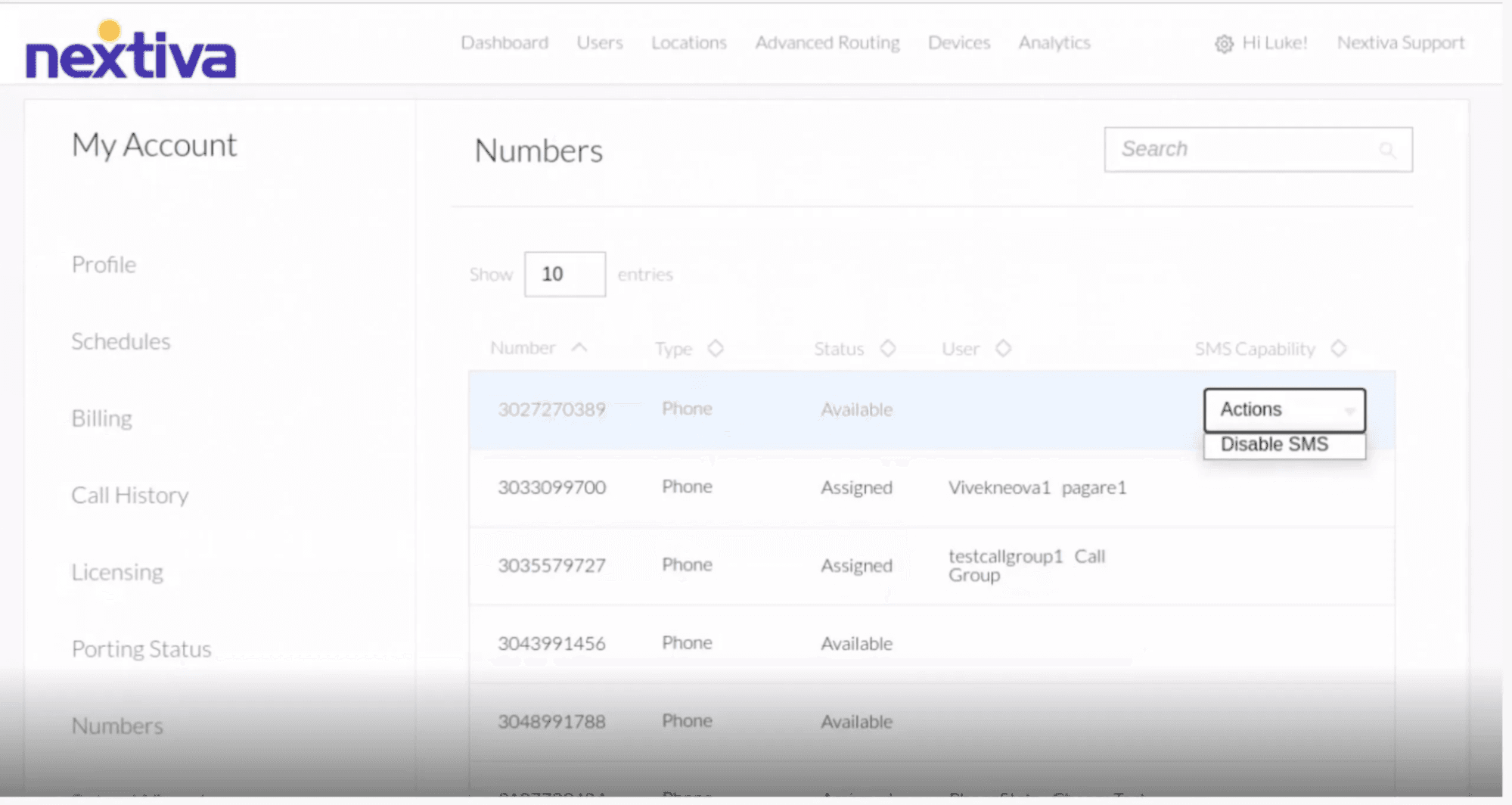Image resolution: width=1512 pixels, height=805 pixels.
Task: Click the Show entries count box
Action: [564, 274]
